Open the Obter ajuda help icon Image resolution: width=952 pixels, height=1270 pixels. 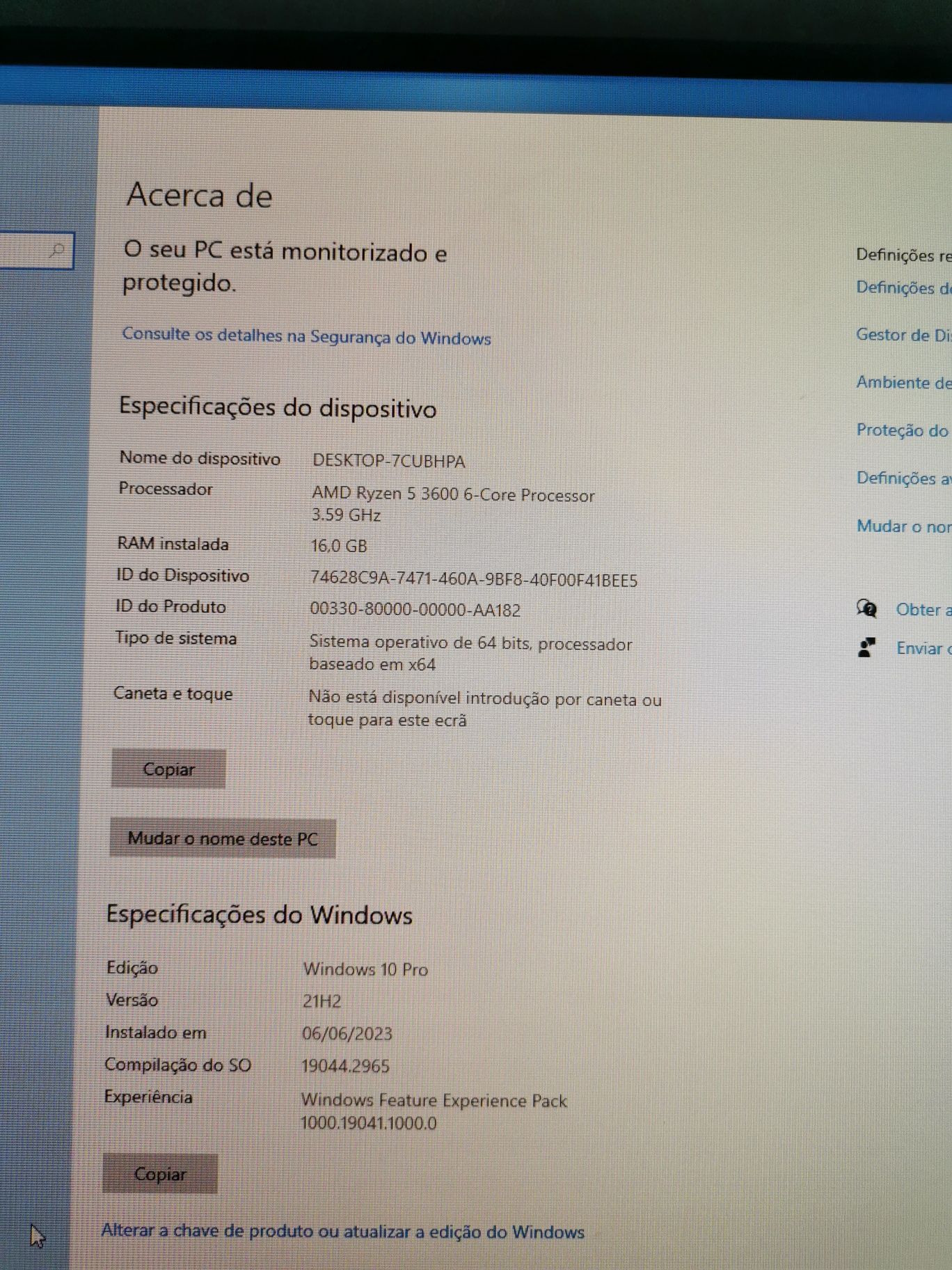click(x=866, y=609)
